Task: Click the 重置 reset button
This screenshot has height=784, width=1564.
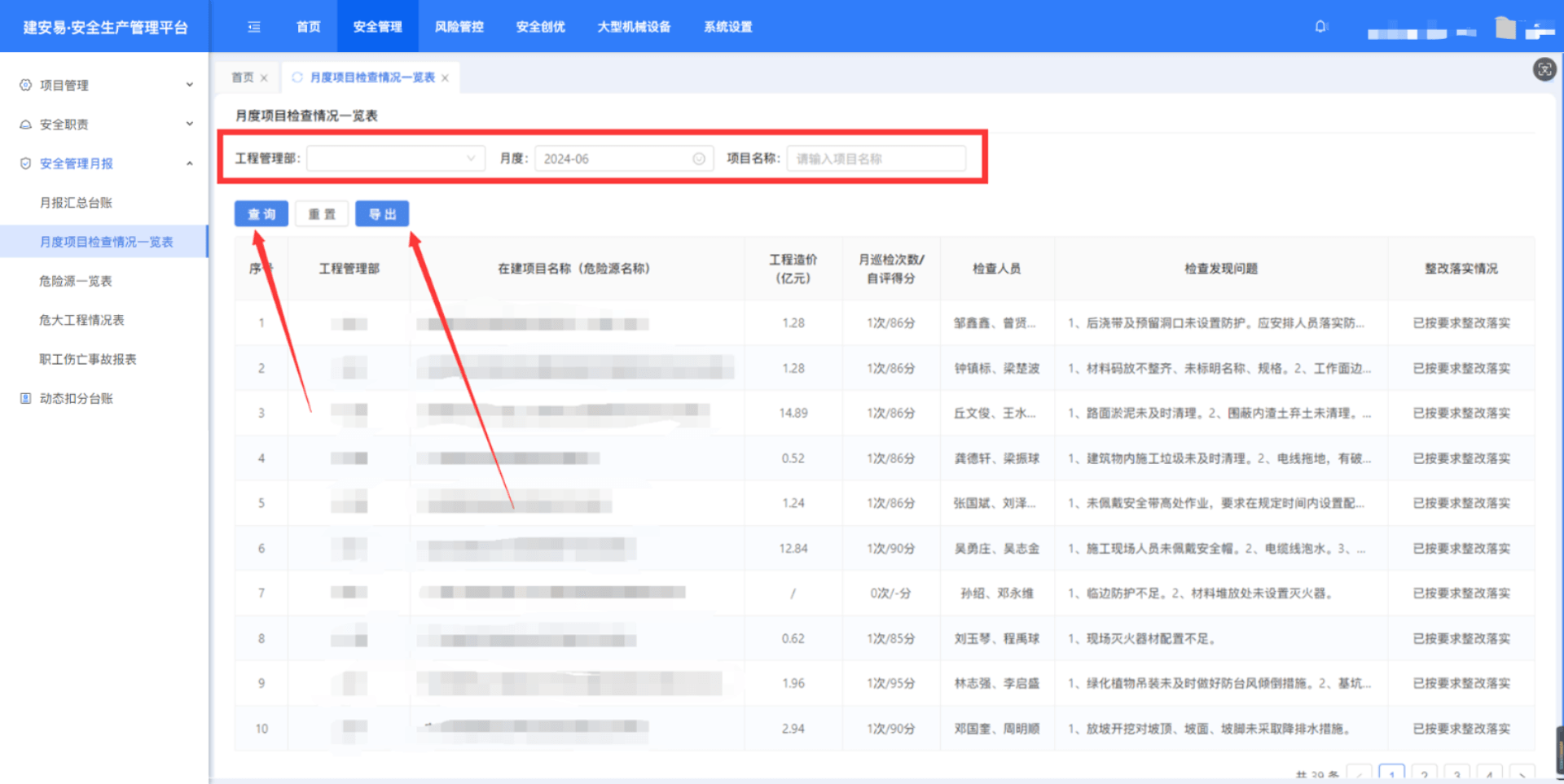Action: (322, 214)
